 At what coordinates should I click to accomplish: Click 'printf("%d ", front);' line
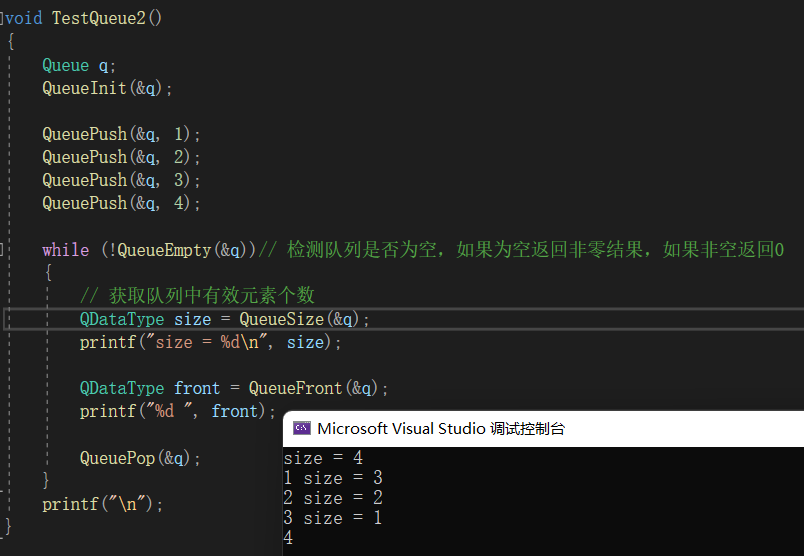point(177,411)
